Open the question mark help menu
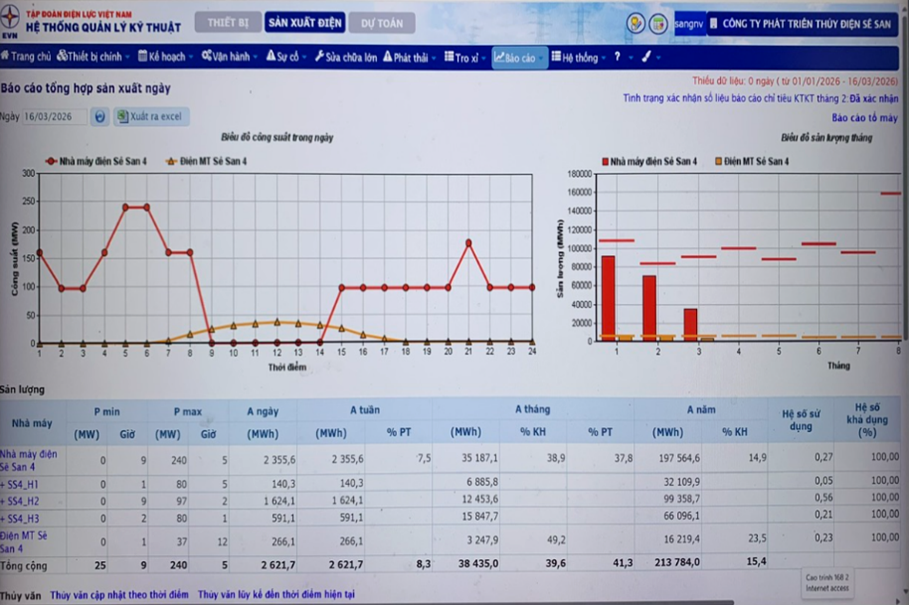The width and height of the screenshot is (909, 605). click(617, 56)
